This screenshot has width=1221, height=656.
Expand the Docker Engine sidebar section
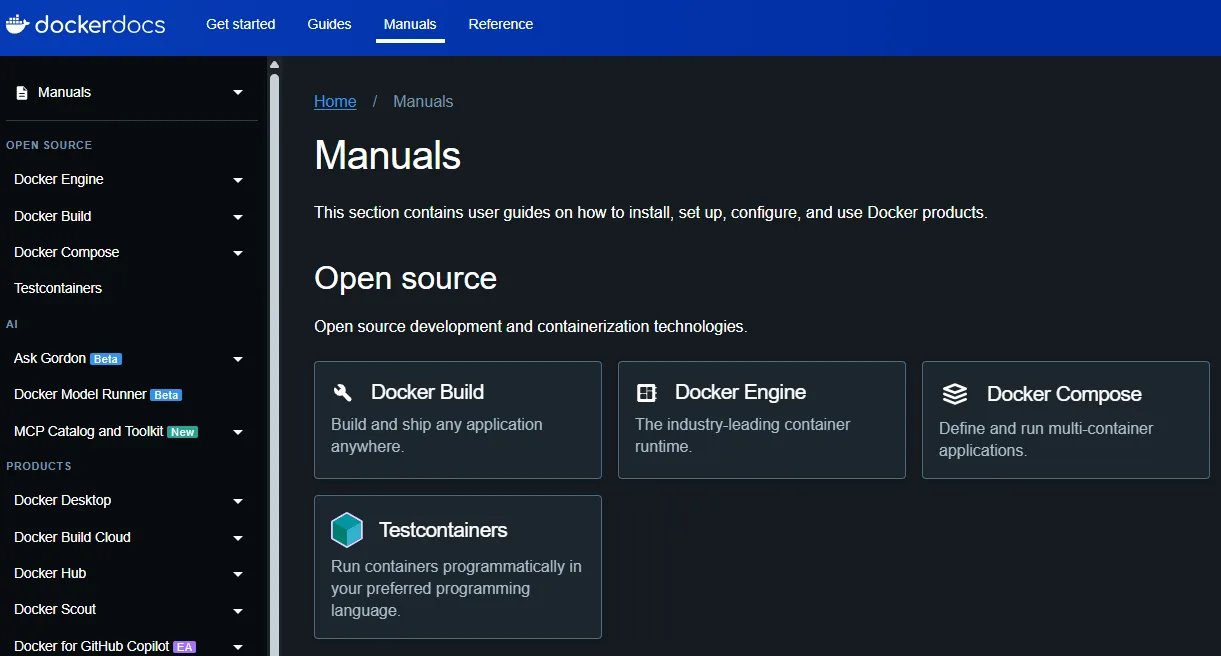[238, 180]
